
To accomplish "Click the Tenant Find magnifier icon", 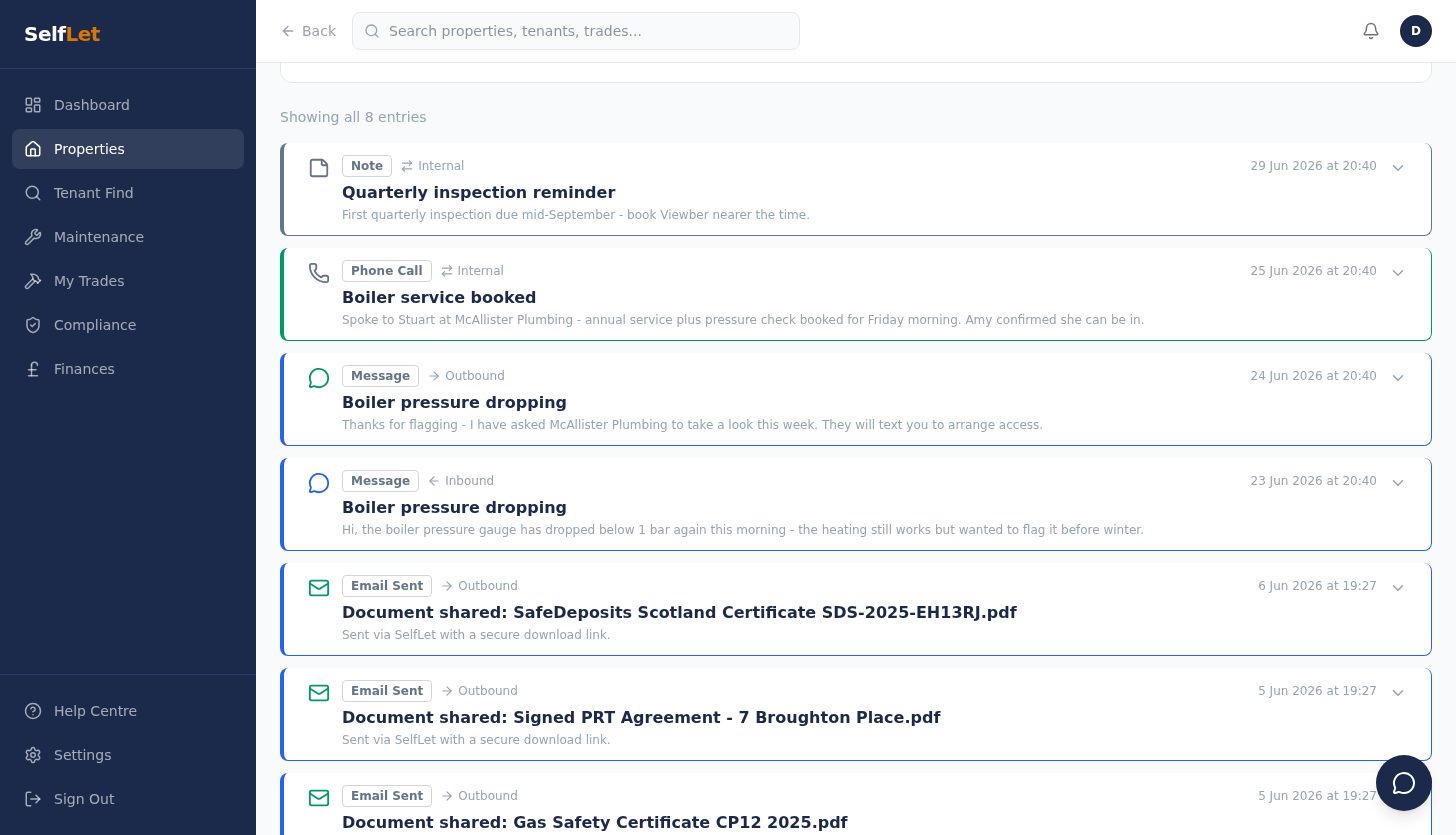I will 33,193.
